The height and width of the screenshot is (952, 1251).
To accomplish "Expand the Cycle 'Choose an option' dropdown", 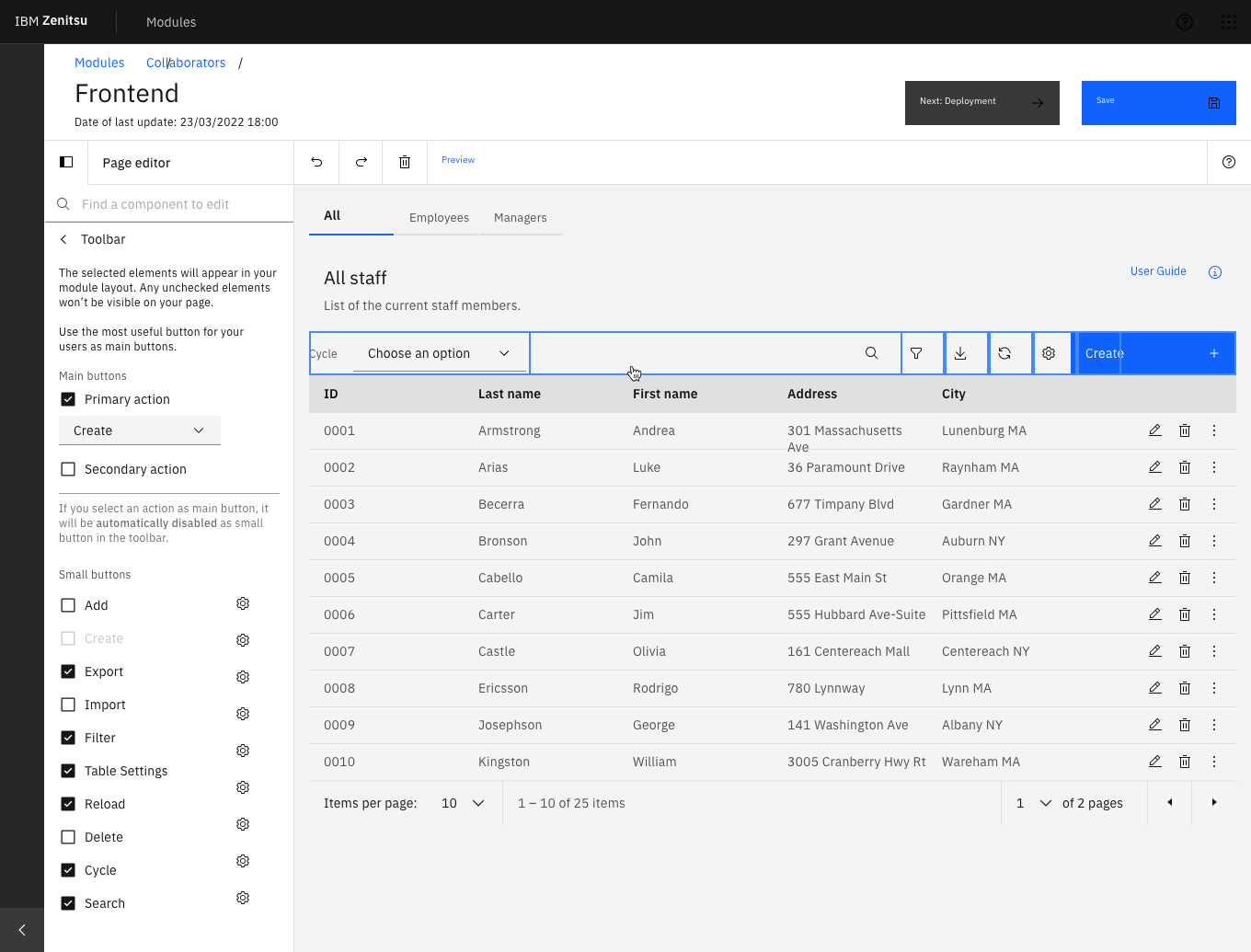I will (x=439, y=353).
